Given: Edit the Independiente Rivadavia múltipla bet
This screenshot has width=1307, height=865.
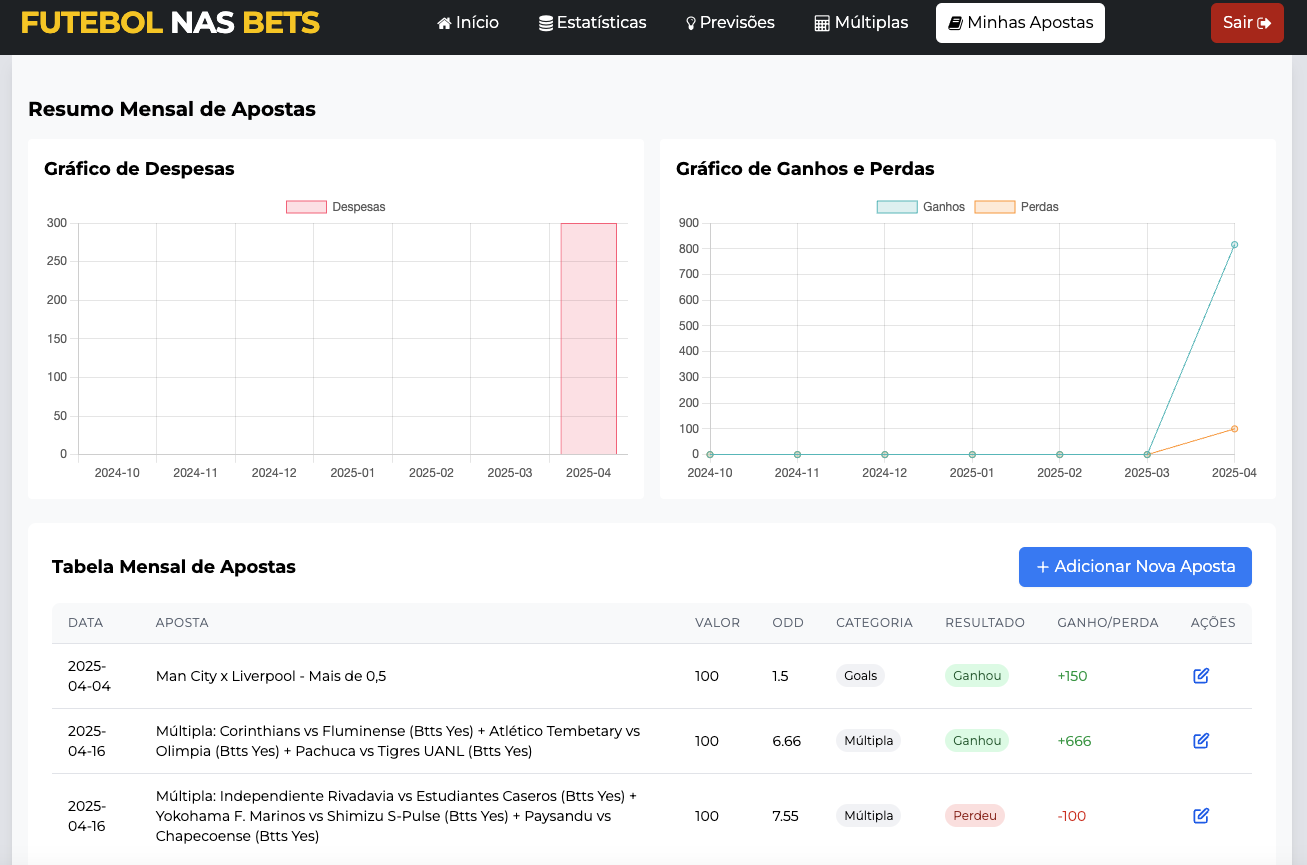Looking at the screenshot, I should point(1201,816).
